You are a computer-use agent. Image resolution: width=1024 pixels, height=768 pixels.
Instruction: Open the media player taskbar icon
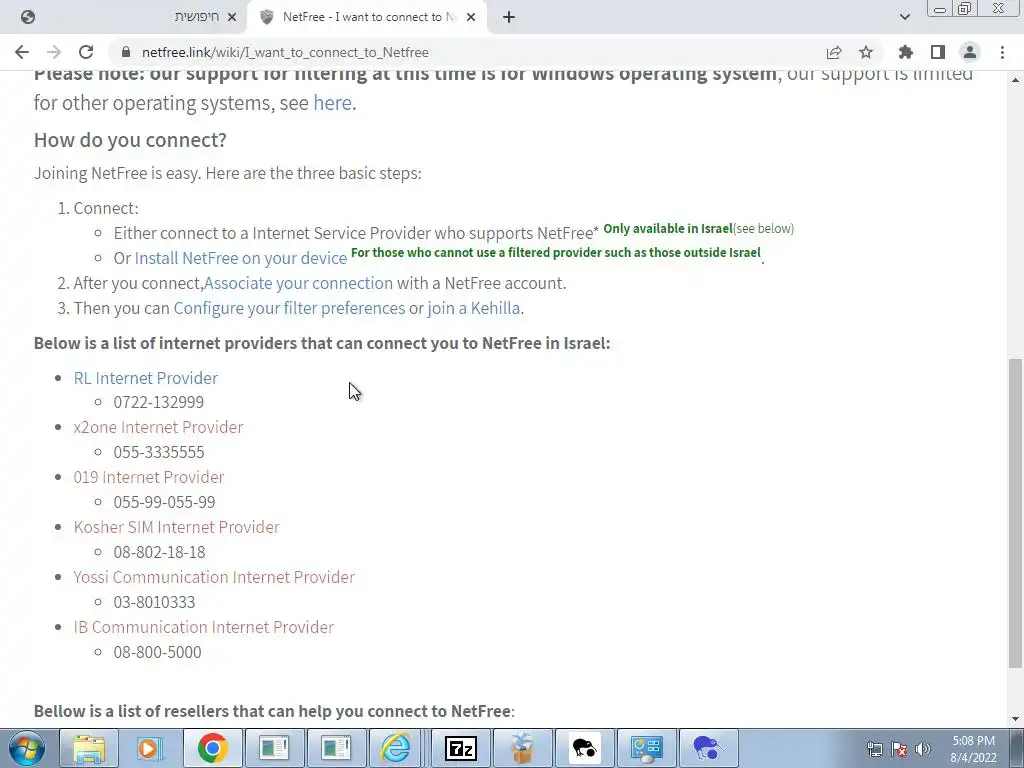(150, 748)
